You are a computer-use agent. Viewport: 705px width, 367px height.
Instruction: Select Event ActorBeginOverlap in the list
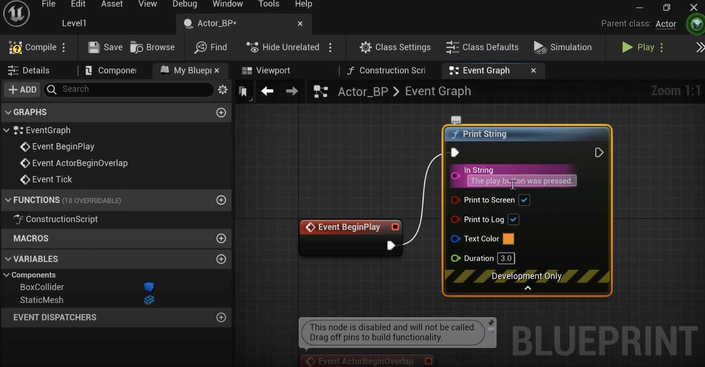[74, 163]
